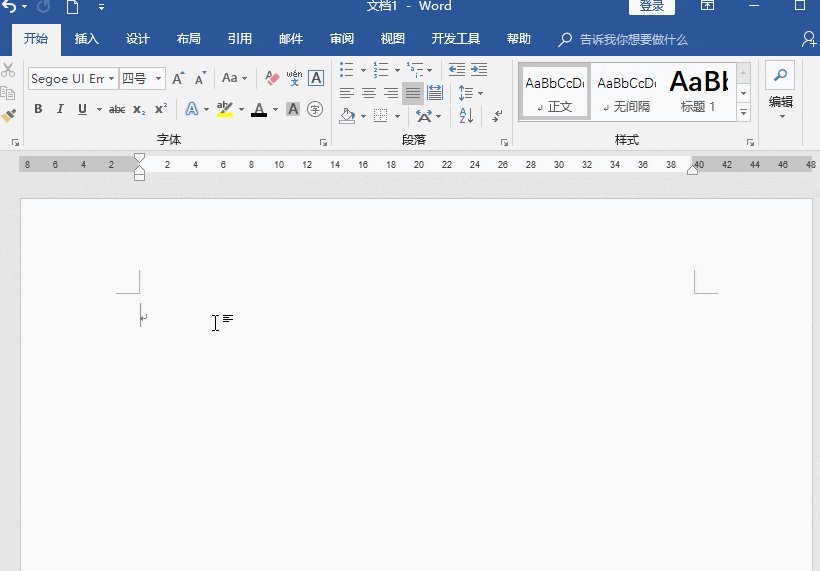The image size is (820, 571).
Task: Open the 视图 ribbon tab
Action: point(393,39)
